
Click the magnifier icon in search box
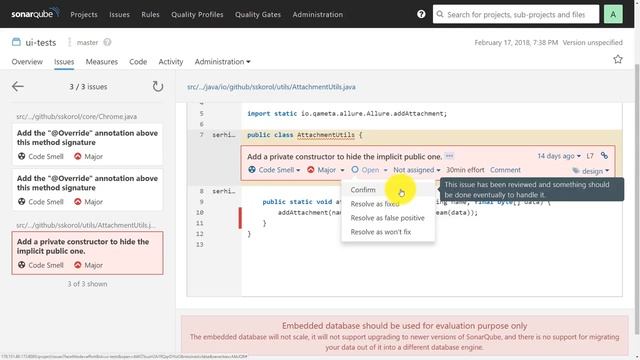click(440, 14)
